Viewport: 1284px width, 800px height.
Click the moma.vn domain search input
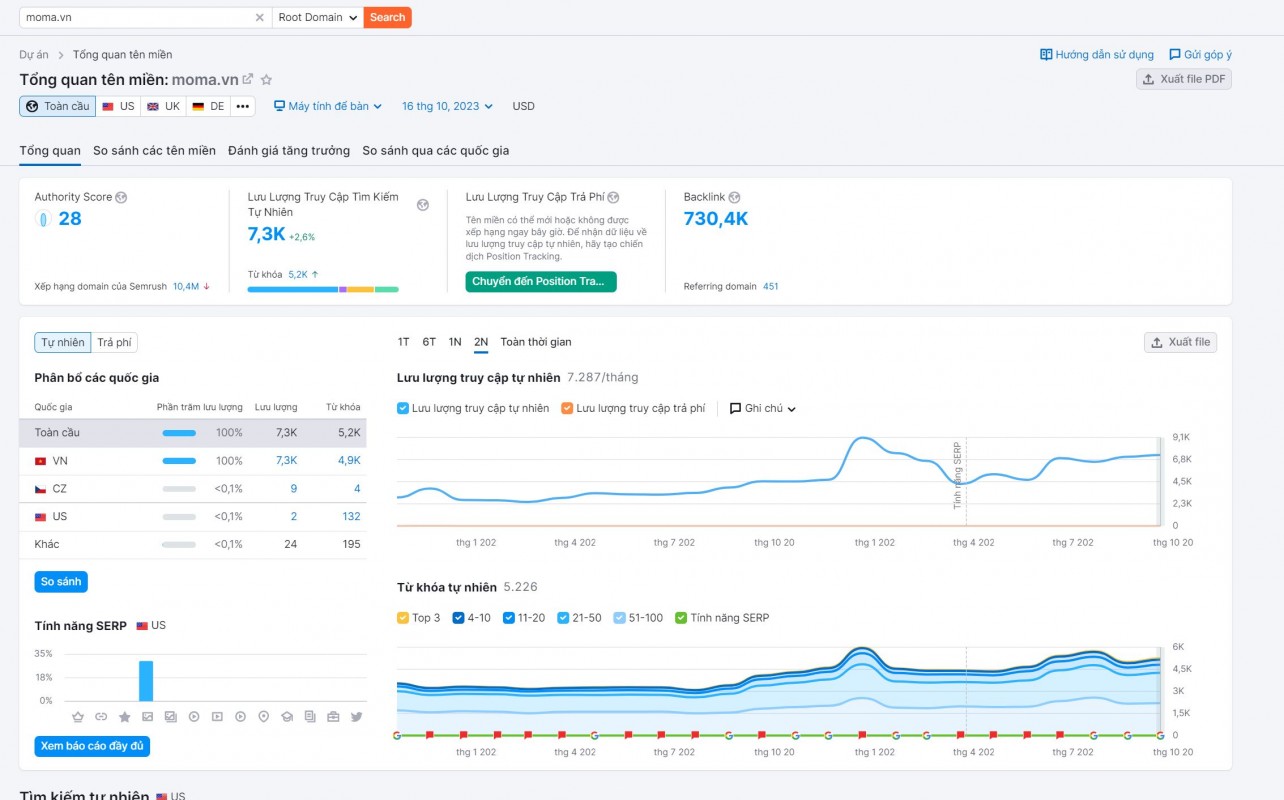click(135, 17)
